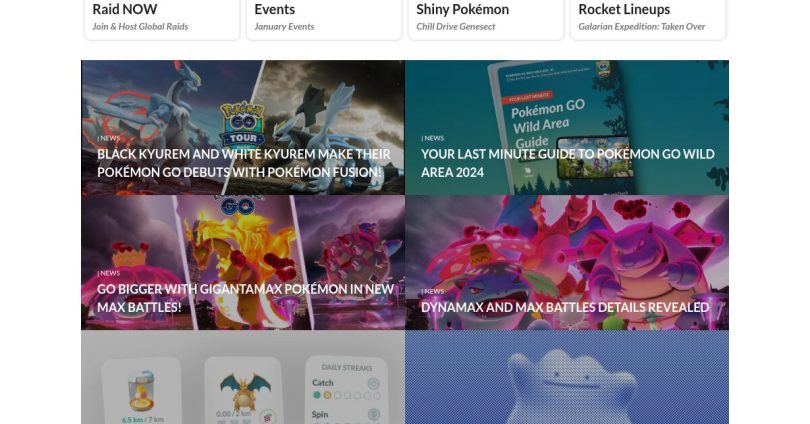Click the Pokémon GO logo above Gigantamax Charizard
Screen dimensions: 810x424
237,205
